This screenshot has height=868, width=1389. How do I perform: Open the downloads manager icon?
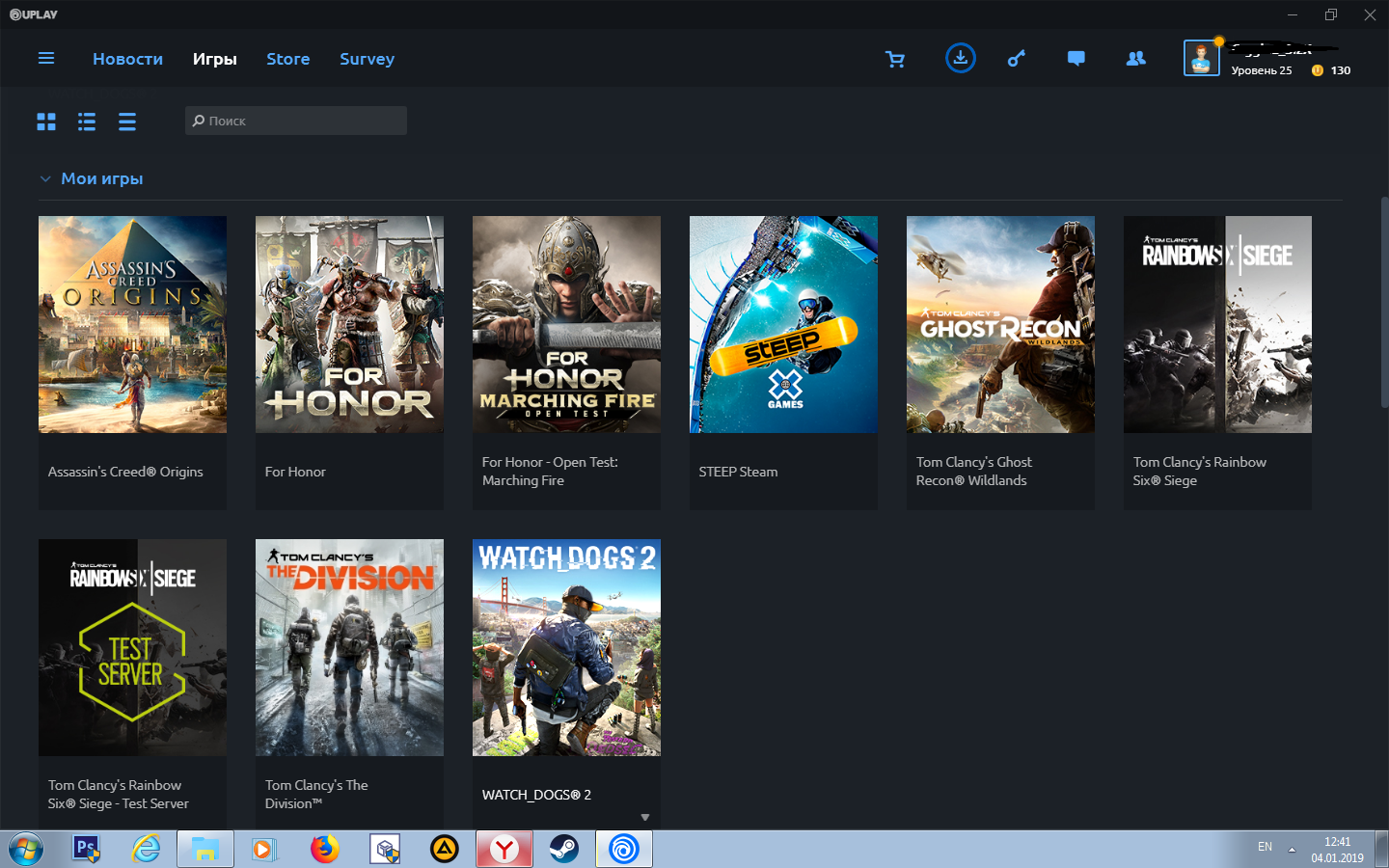(x=960, y=58)
